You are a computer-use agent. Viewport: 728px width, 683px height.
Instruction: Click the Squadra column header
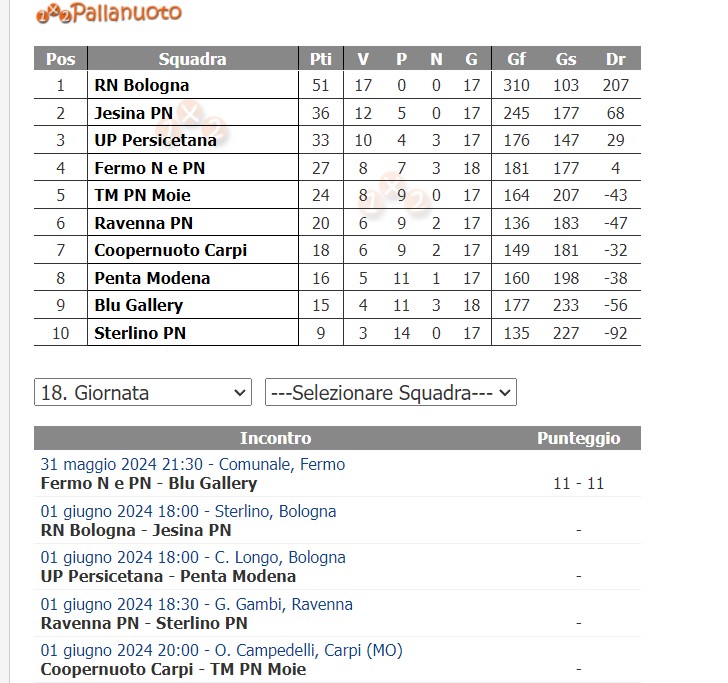192,59
